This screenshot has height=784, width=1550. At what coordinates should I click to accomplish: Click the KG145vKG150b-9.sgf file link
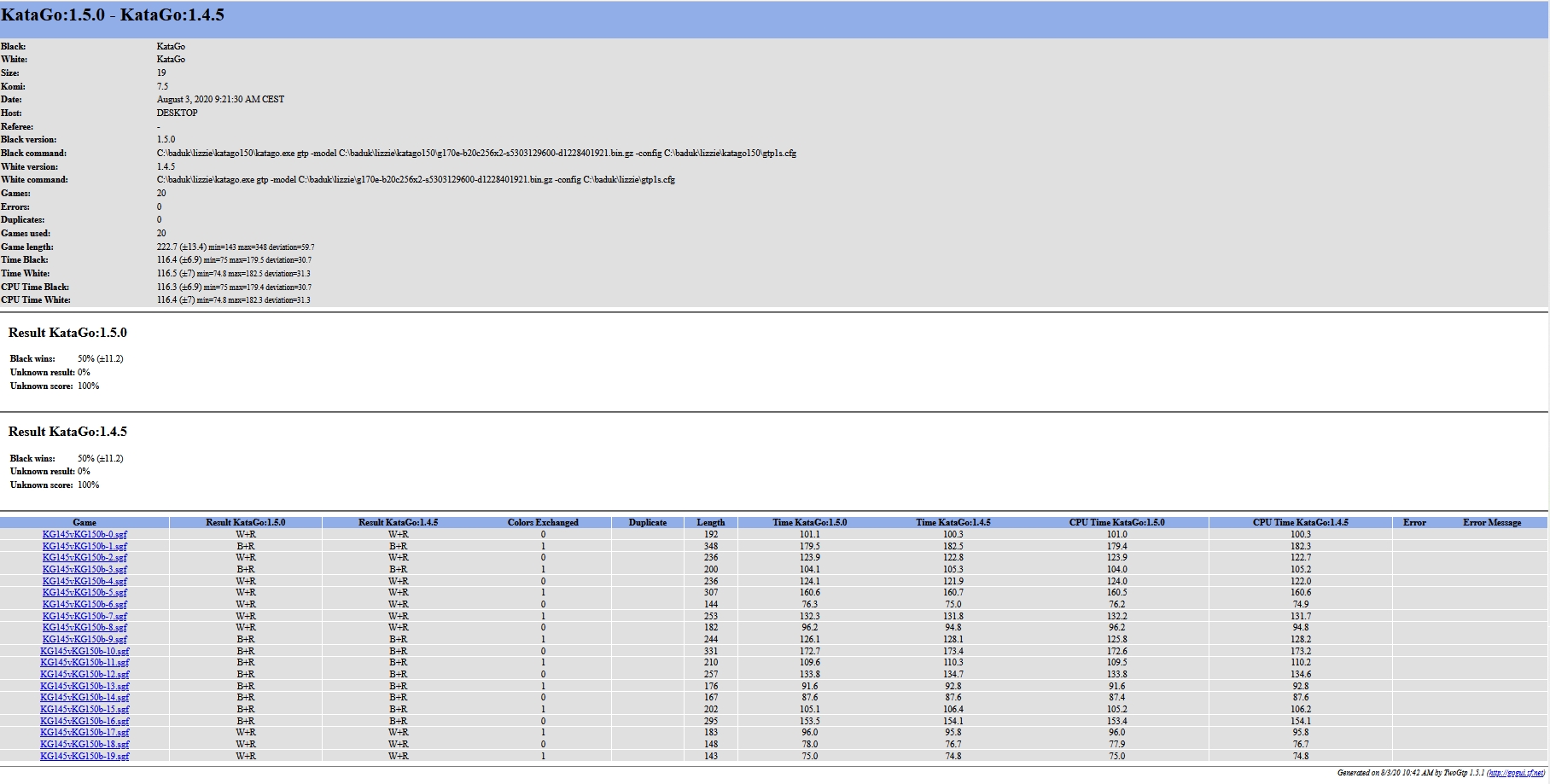[84, 640]
